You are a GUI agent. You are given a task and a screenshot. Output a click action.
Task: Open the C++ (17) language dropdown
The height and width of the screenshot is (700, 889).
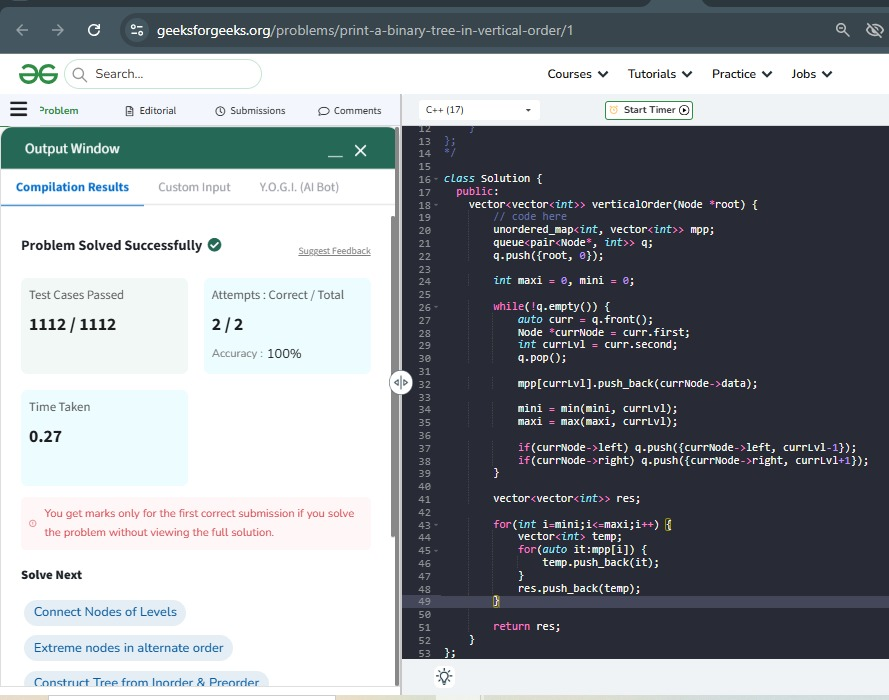point(479,110)
